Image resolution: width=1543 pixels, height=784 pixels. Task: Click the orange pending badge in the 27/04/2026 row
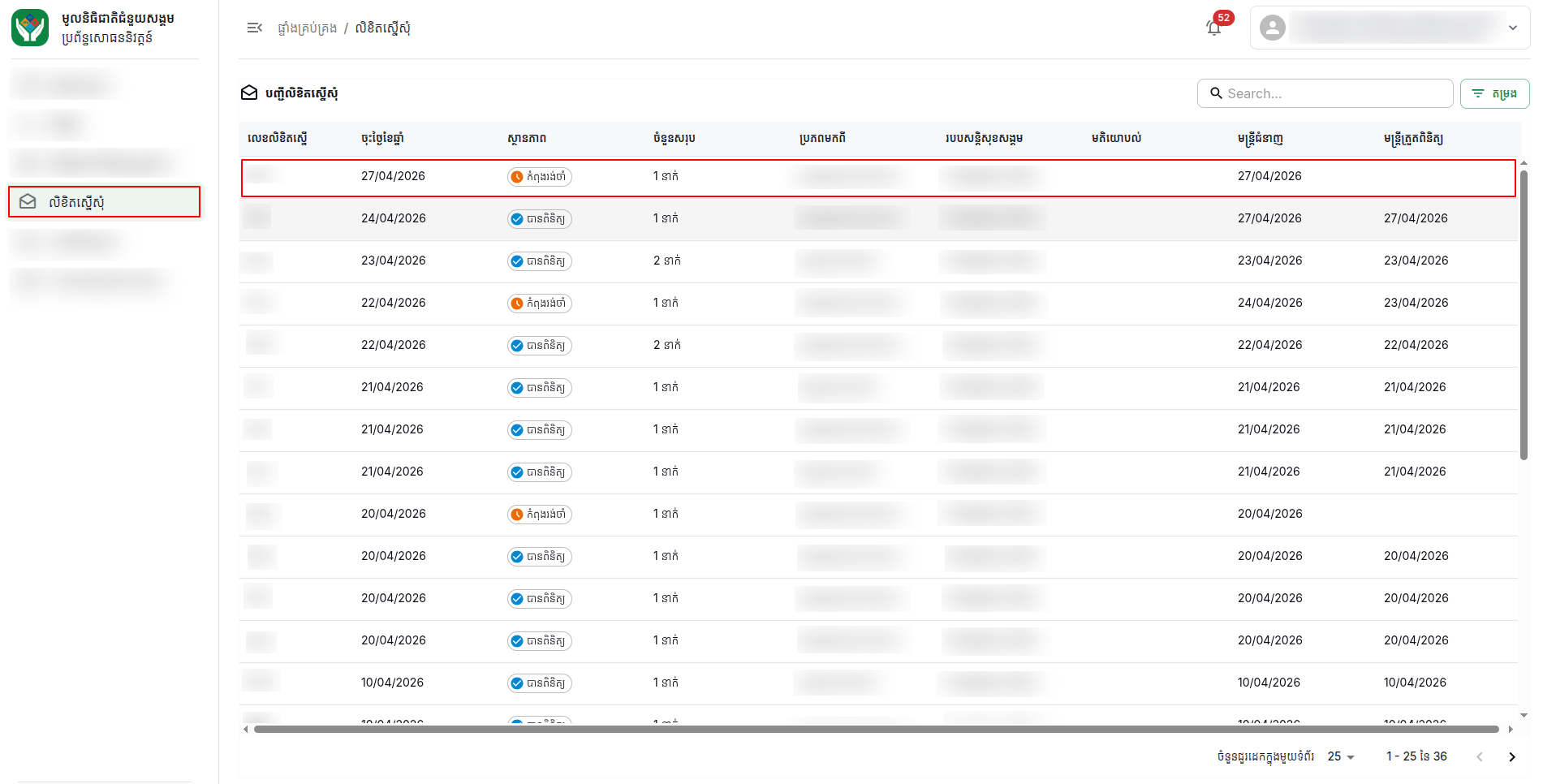[540, 176]
